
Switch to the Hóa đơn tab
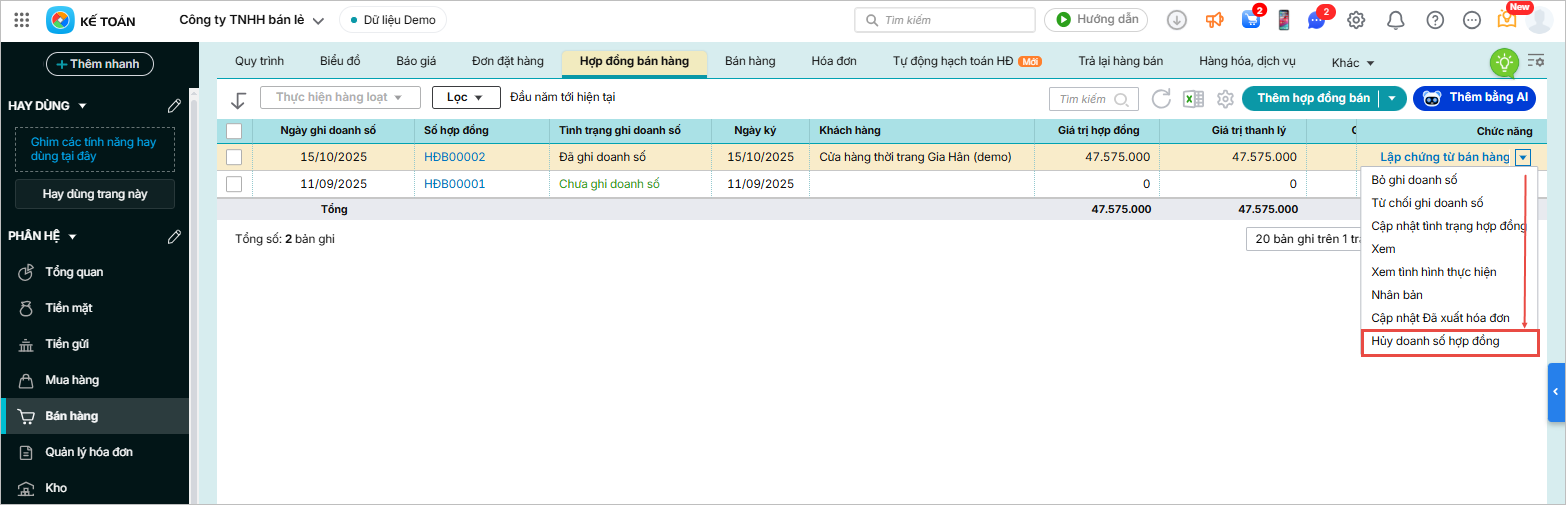[833, 61]
